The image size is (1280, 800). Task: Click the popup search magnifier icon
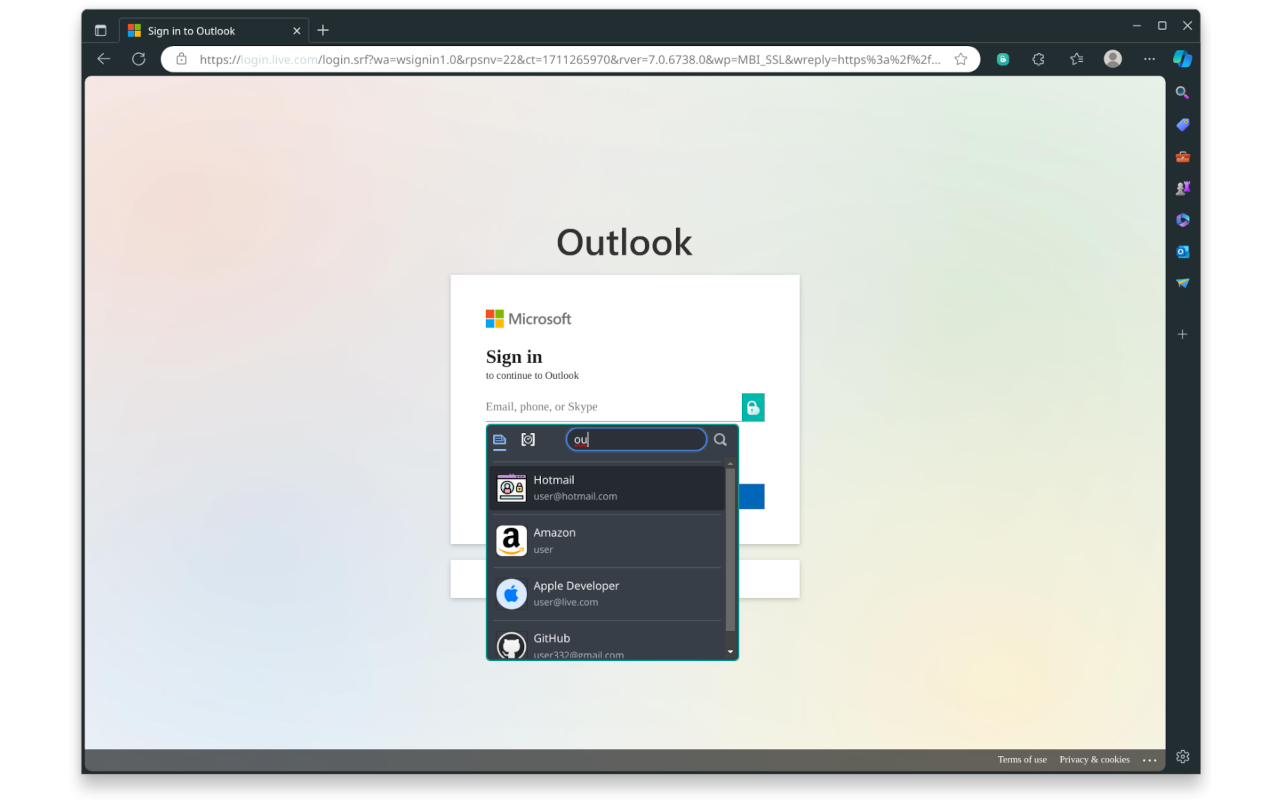pyautogui.click(x=720, y=440)
